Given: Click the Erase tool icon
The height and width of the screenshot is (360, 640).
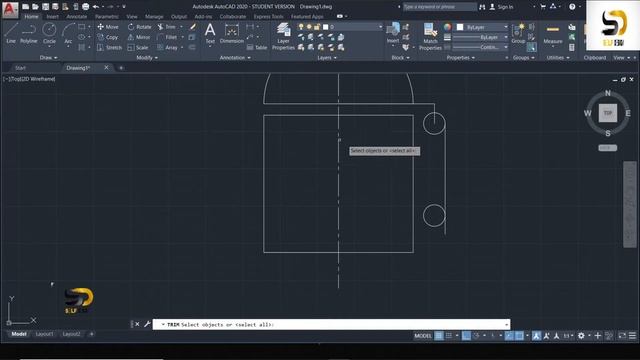Looking at the screenshot, I should click(192, 27).
